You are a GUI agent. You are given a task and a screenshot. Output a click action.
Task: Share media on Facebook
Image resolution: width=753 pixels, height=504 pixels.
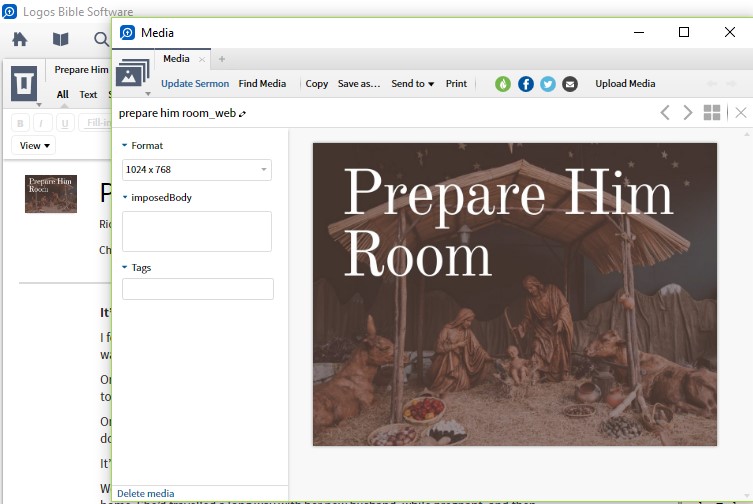coord(526,84)
